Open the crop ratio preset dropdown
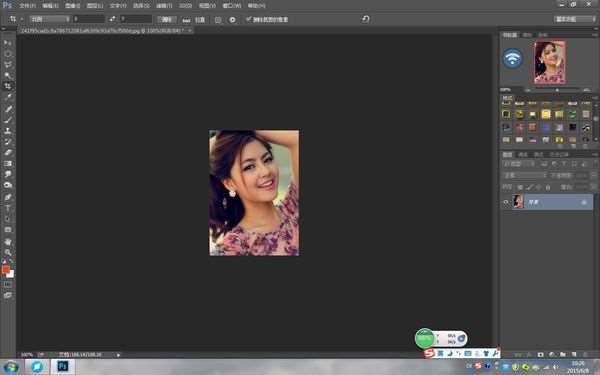This screenshot has width=600, height=375. (50, 19)
